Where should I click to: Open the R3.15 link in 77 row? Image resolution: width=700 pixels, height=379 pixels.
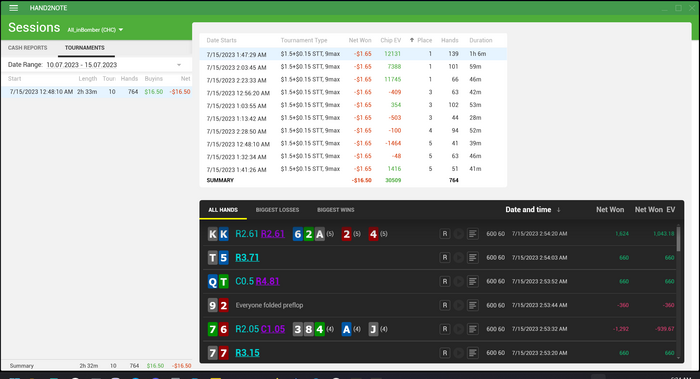pos(247,353)
